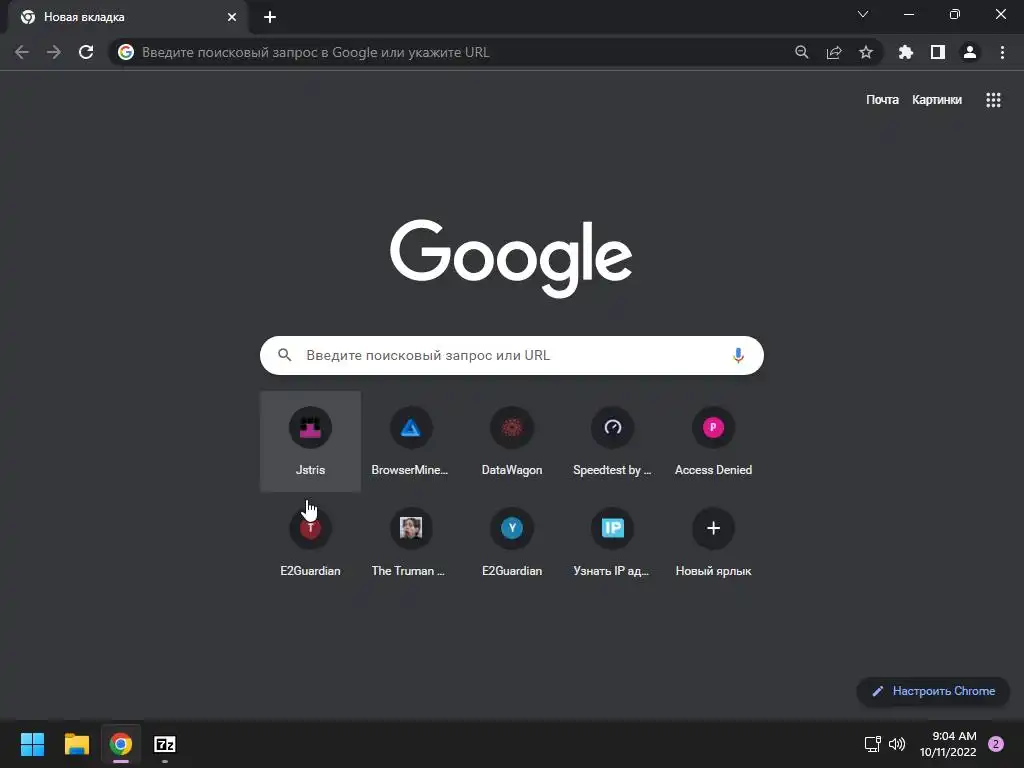Focus the Google search box on page

[511, 355]
